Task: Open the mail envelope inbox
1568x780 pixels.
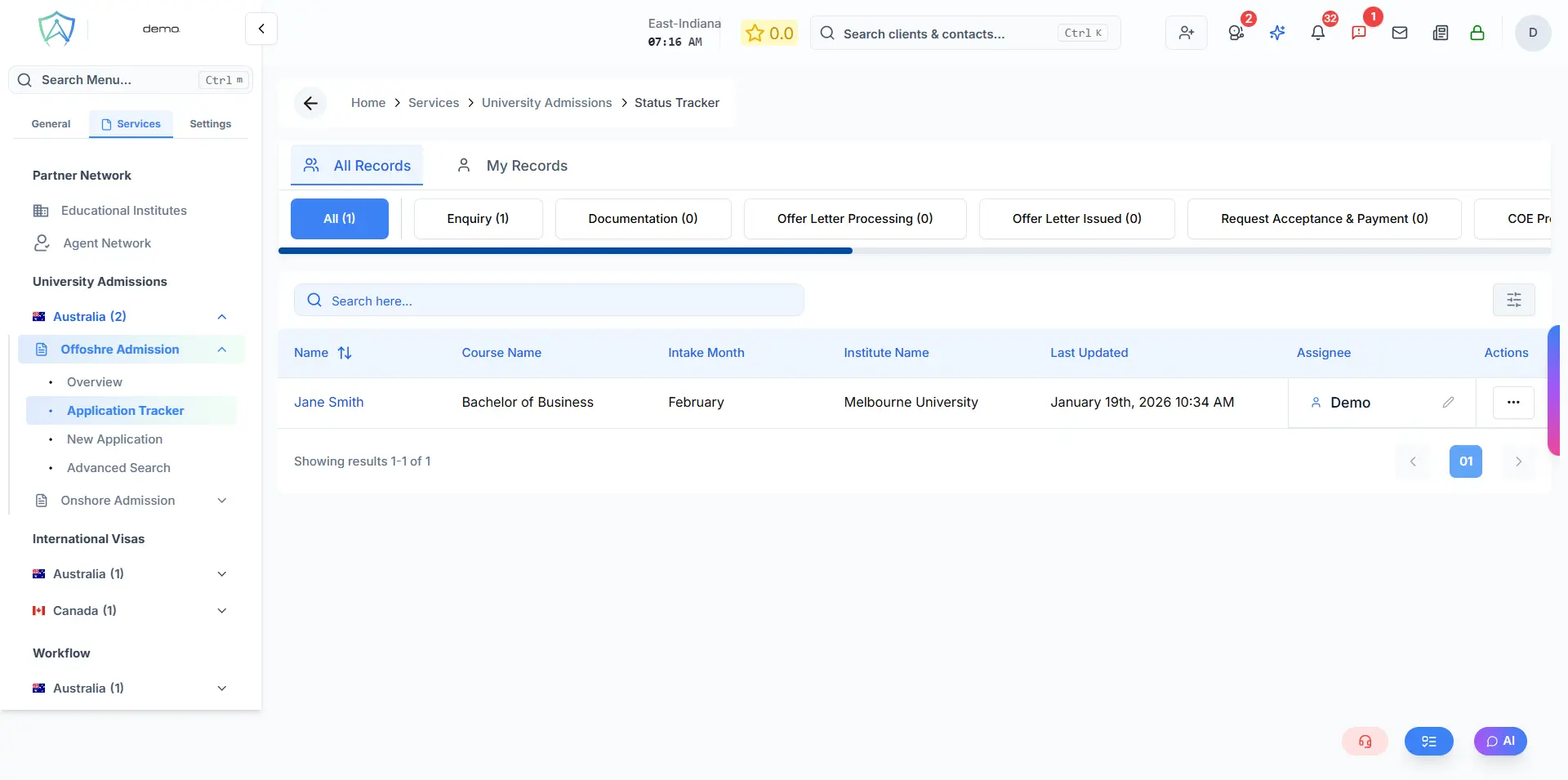Action: pyautogui.click(x=1400, y=33)
